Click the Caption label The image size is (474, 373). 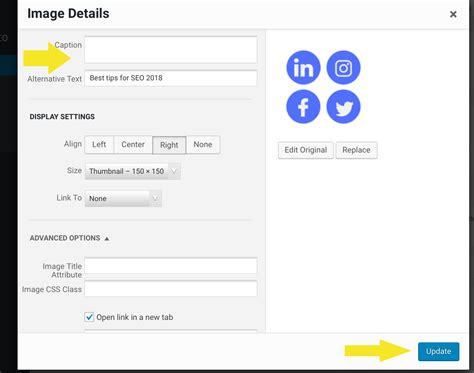[x=68, y=45]
